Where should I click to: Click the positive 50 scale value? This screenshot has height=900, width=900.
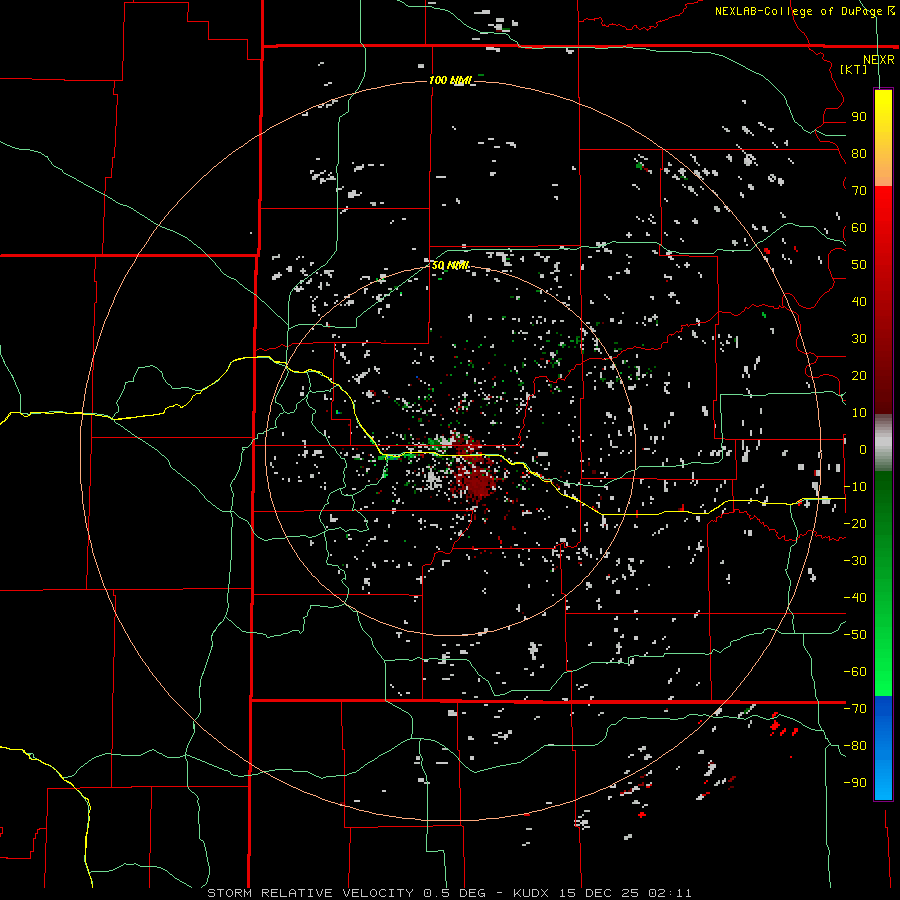click(859, 265)
